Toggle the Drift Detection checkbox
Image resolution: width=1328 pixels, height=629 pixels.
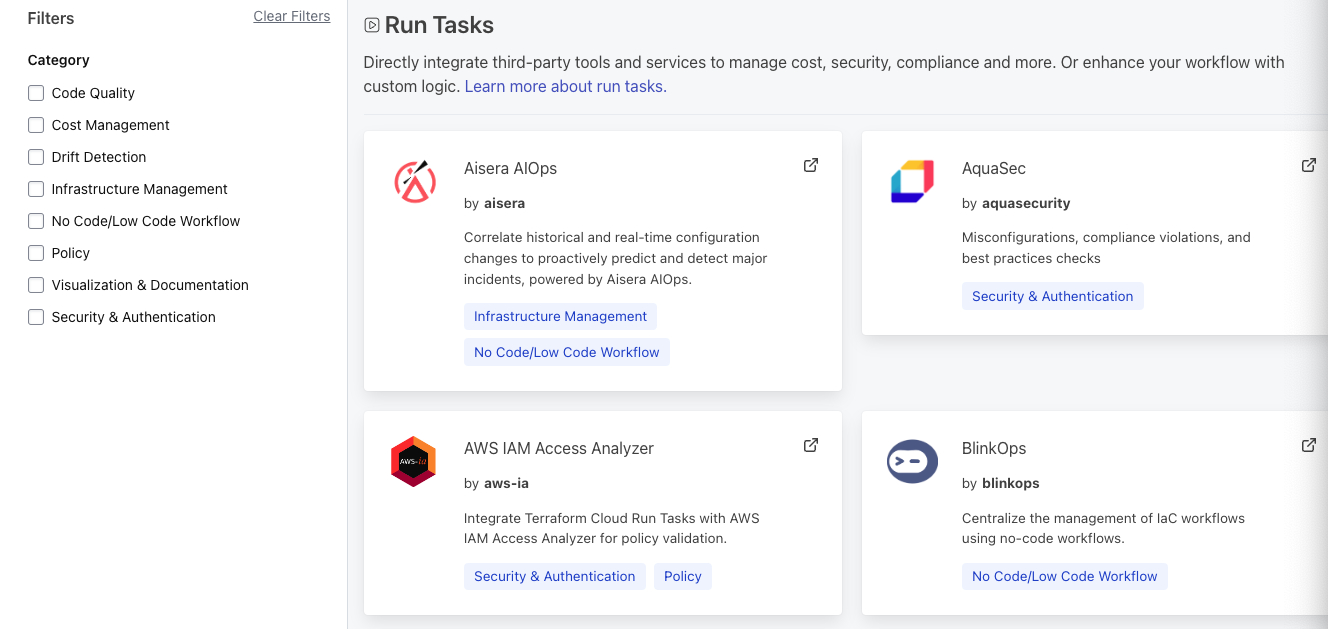pos(36,157)
